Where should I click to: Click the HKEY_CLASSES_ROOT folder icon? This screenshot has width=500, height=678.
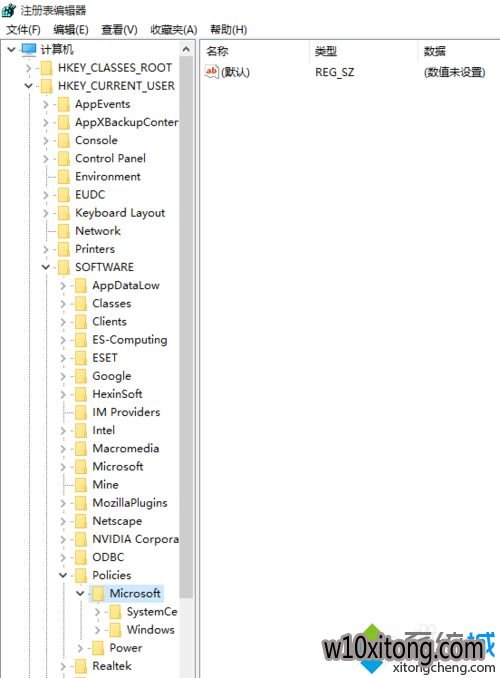46,68
